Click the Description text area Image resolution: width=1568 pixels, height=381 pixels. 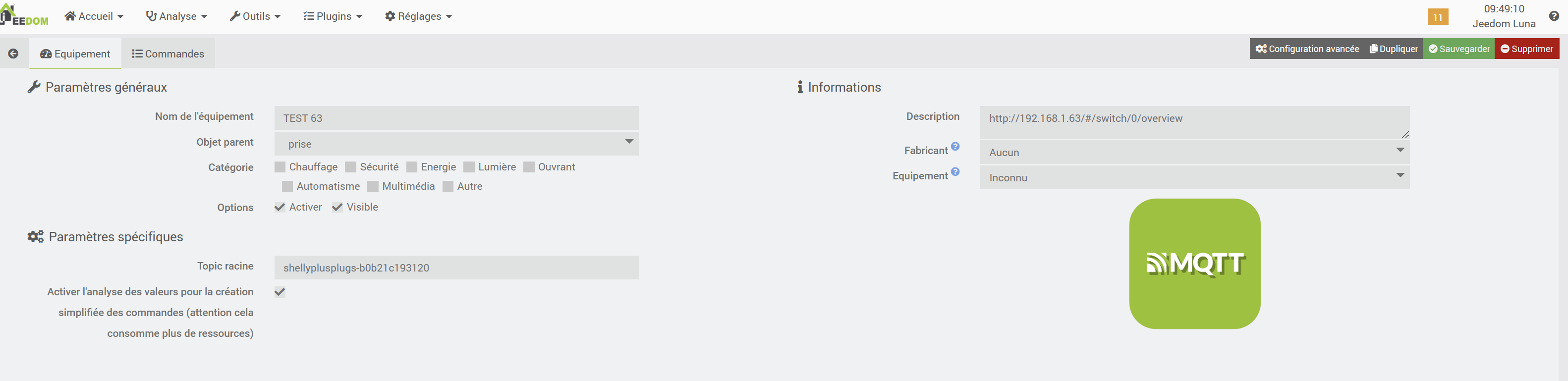tap(1194, 122)
